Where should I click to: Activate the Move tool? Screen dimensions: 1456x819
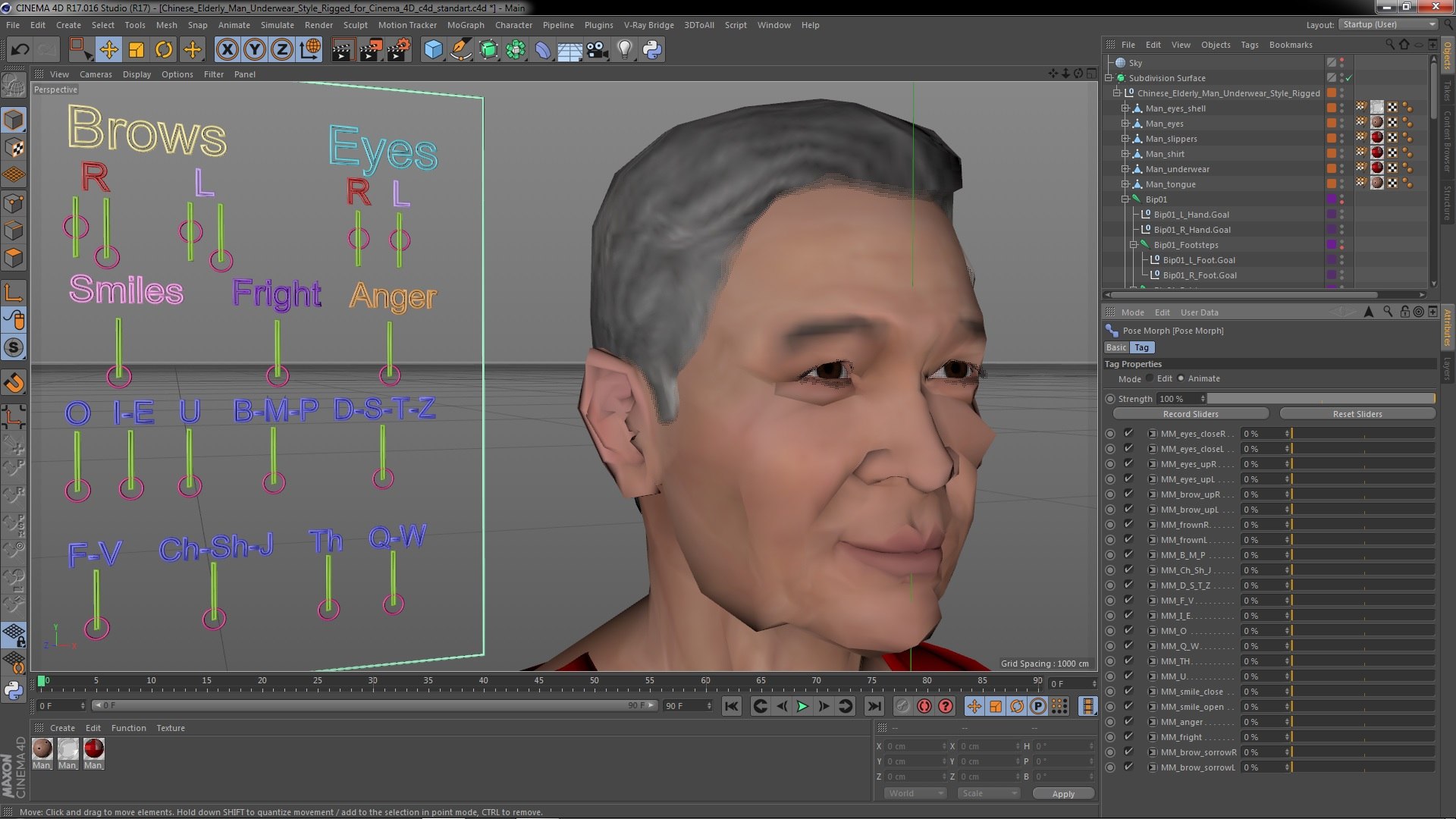pos(108,50)
